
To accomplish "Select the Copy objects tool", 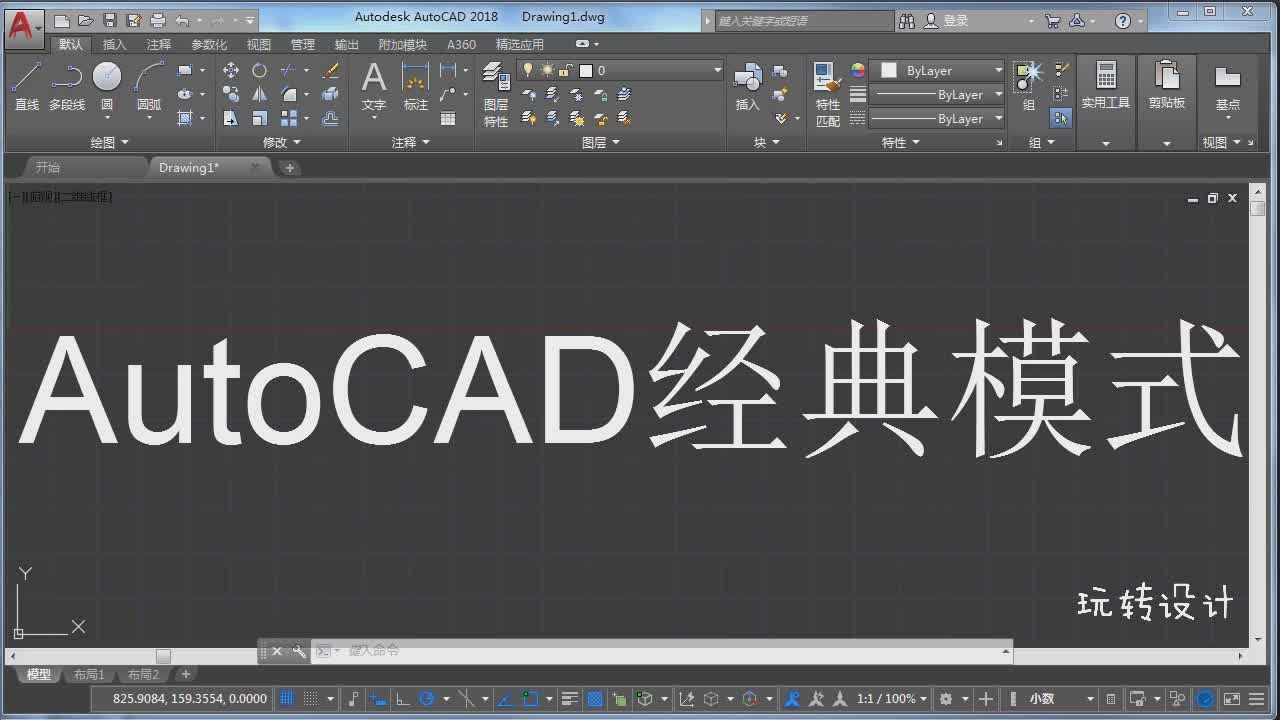I will [231, 94].
